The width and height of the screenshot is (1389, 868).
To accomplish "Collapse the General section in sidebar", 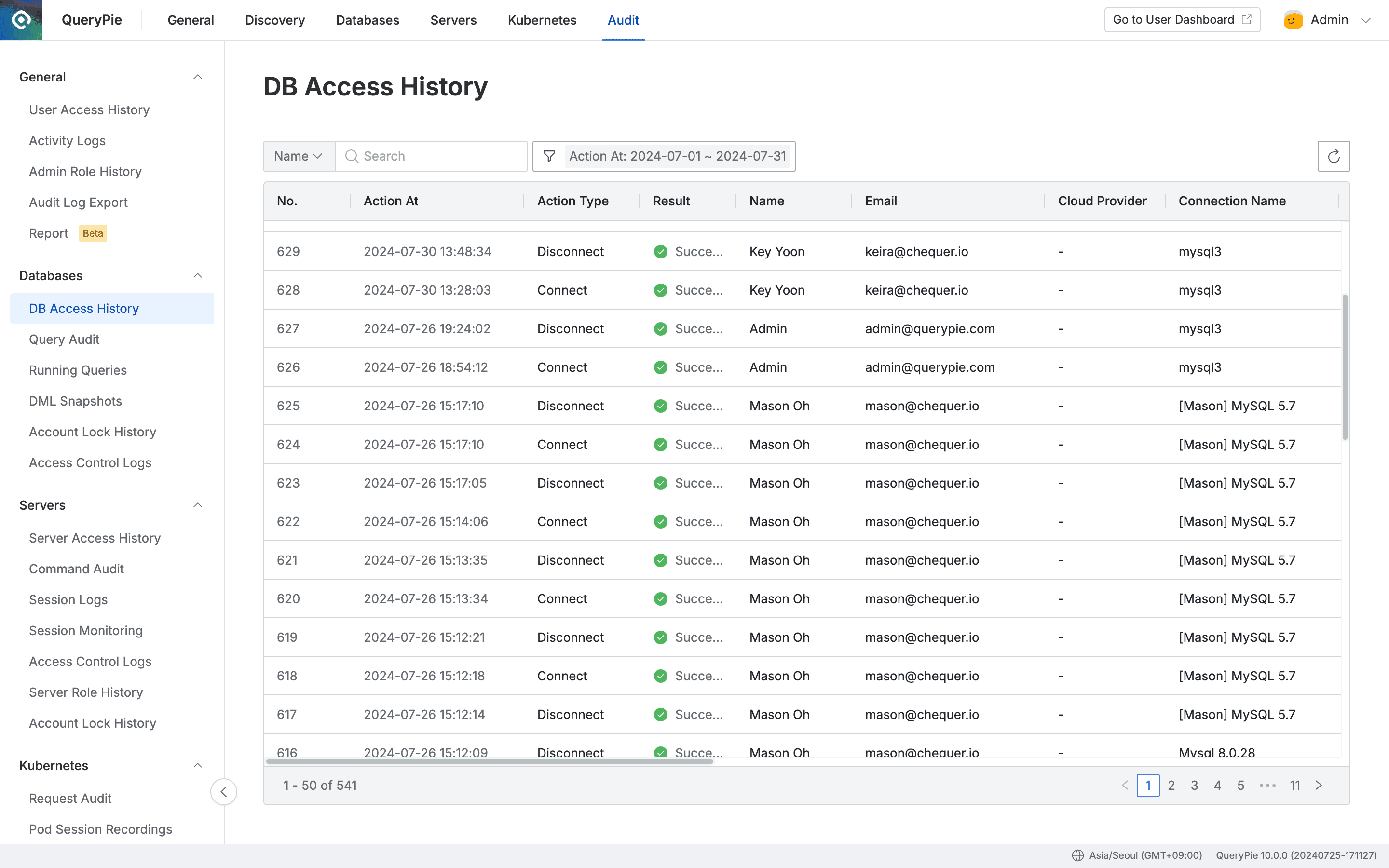I will tap(198, 76).
